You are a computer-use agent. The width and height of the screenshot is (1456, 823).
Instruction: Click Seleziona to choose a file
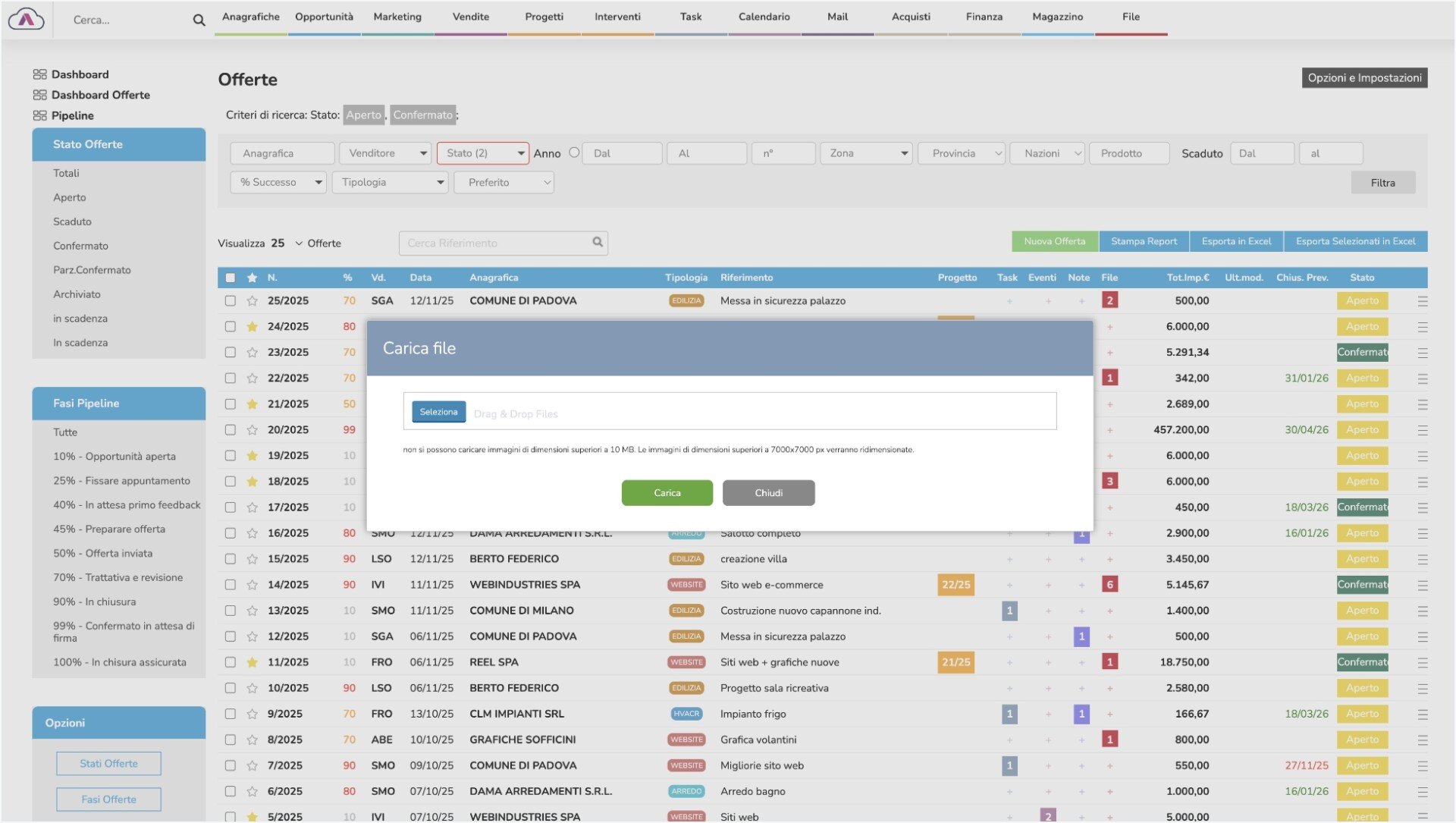(x=438, y=412)
